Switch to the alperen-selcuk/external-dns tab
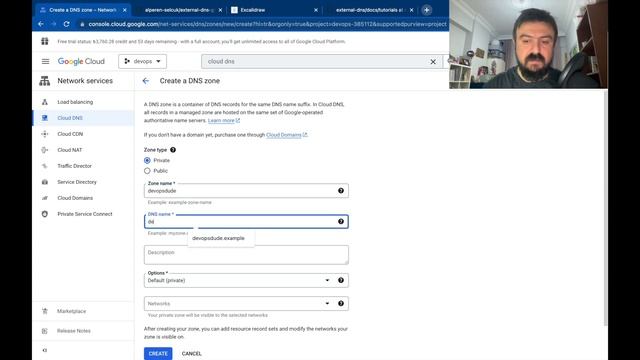This screenshot has width=640, height=360. 179,10
